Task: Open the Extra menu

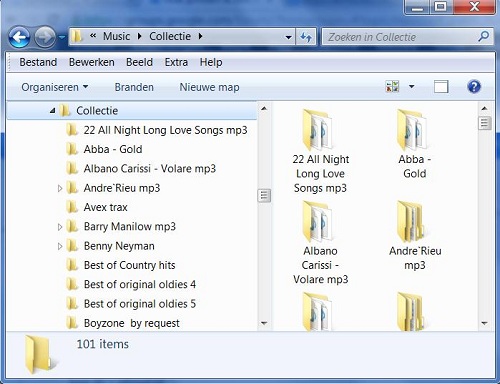Action: (x=176, y=62)
